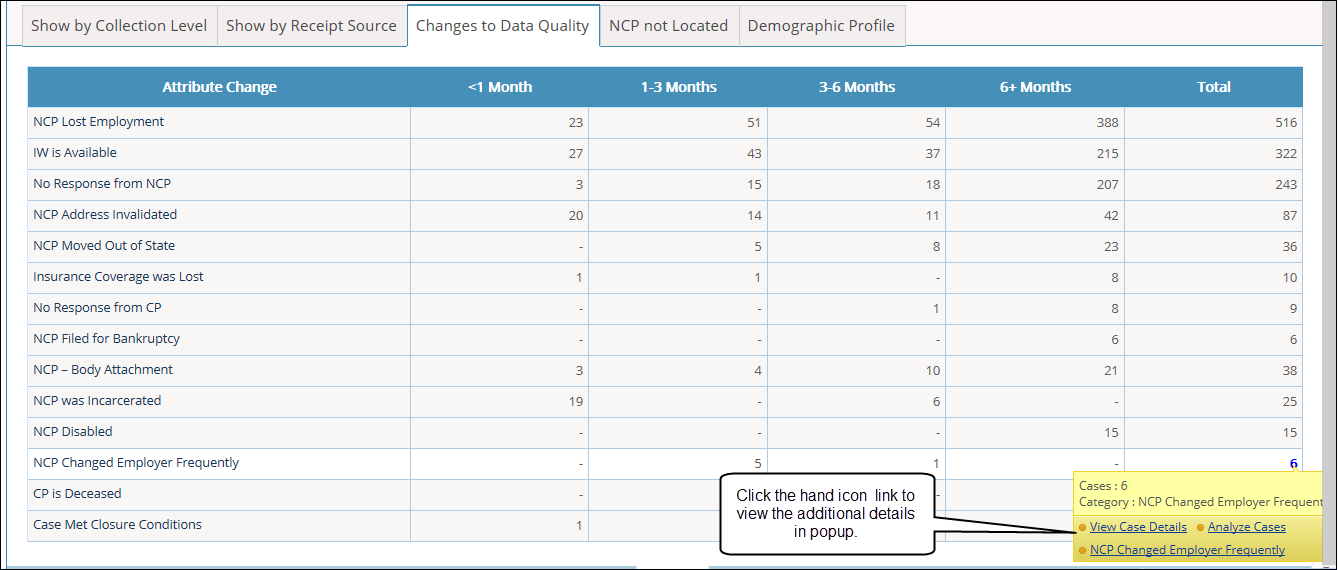The height and width of the screenshot is (570, 1338).
Task: Click the blue total 6 link
Action: pos(1293,463)
